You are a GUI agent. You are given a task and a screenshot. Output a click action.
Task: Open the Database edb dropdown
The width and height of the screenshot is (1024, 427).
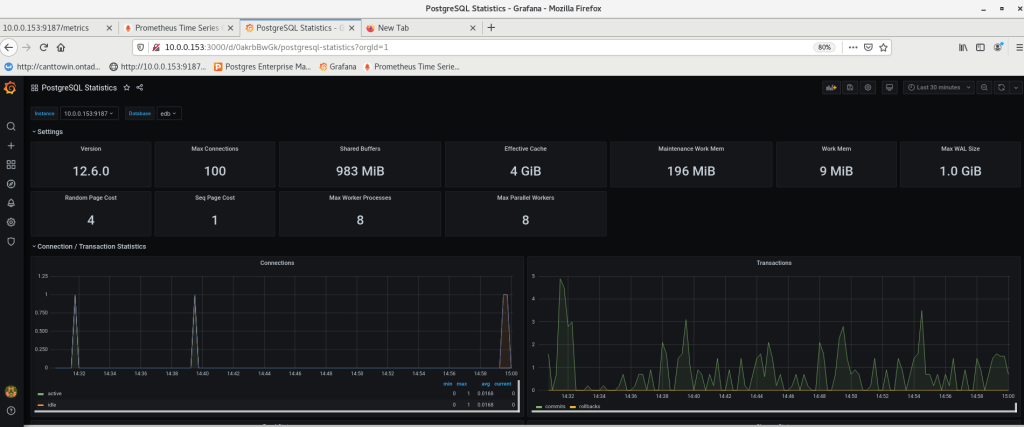click(x=169, y=114)
